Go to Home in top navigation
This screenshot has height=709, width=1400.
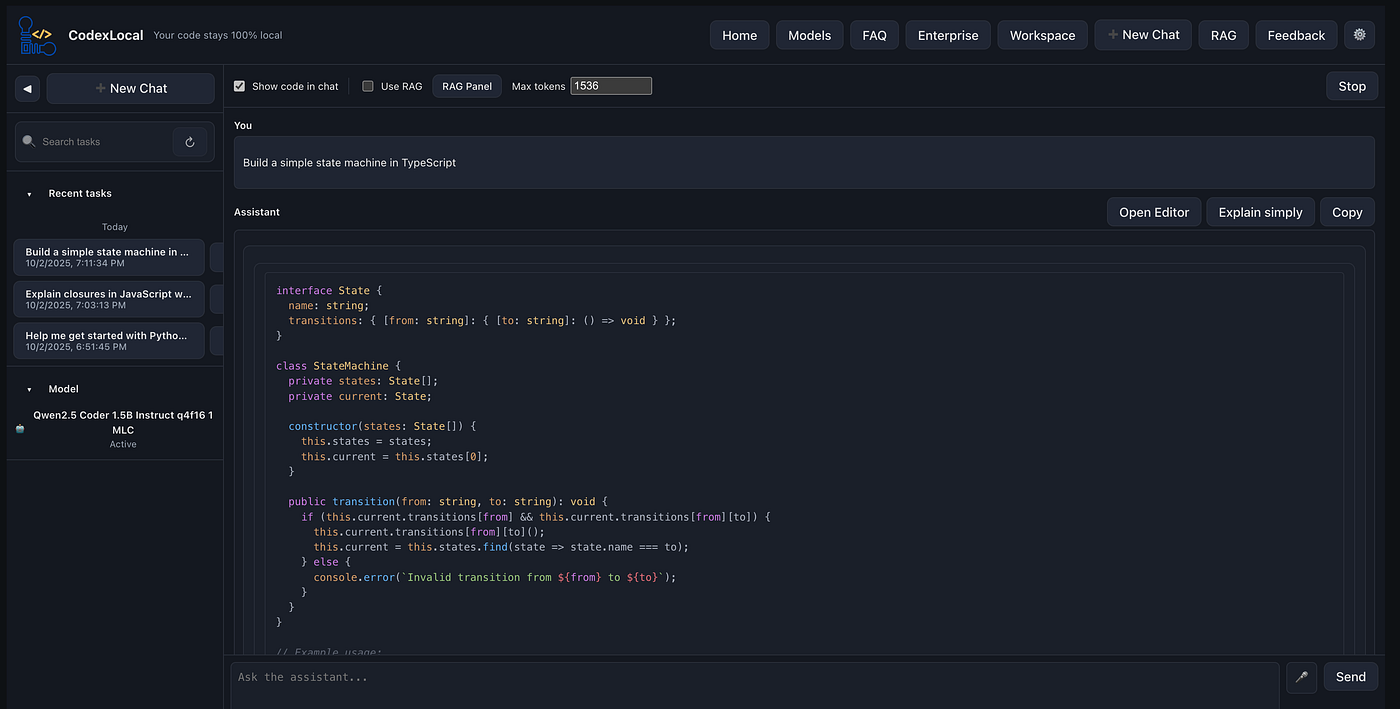coord(739,35)
